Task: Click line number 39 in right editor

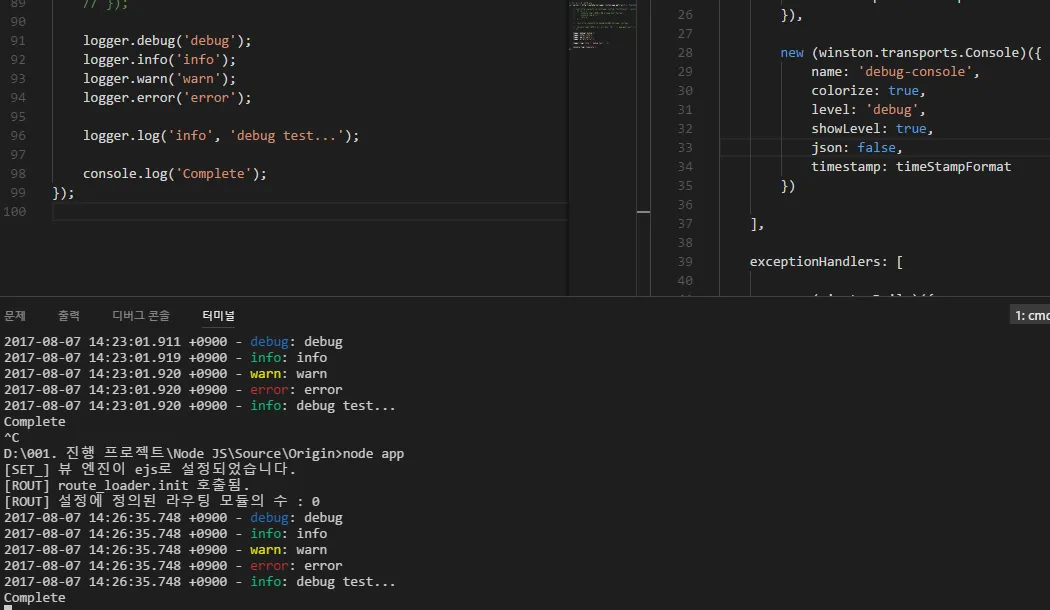Action: (x=685, y=262)
